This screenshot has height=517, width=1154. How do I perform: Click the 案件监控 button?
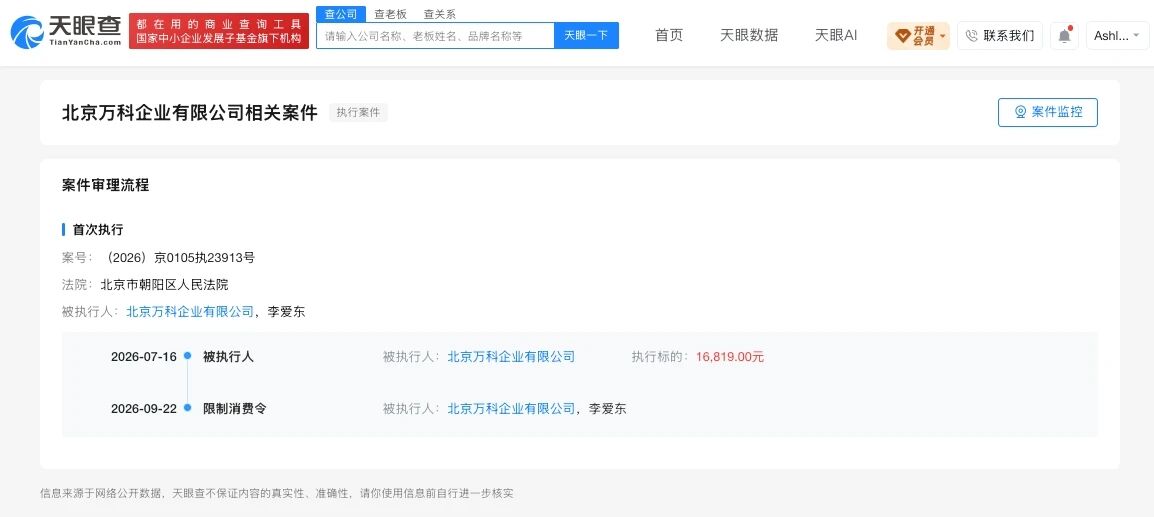pyautogui.click(x=1047, y=112)
